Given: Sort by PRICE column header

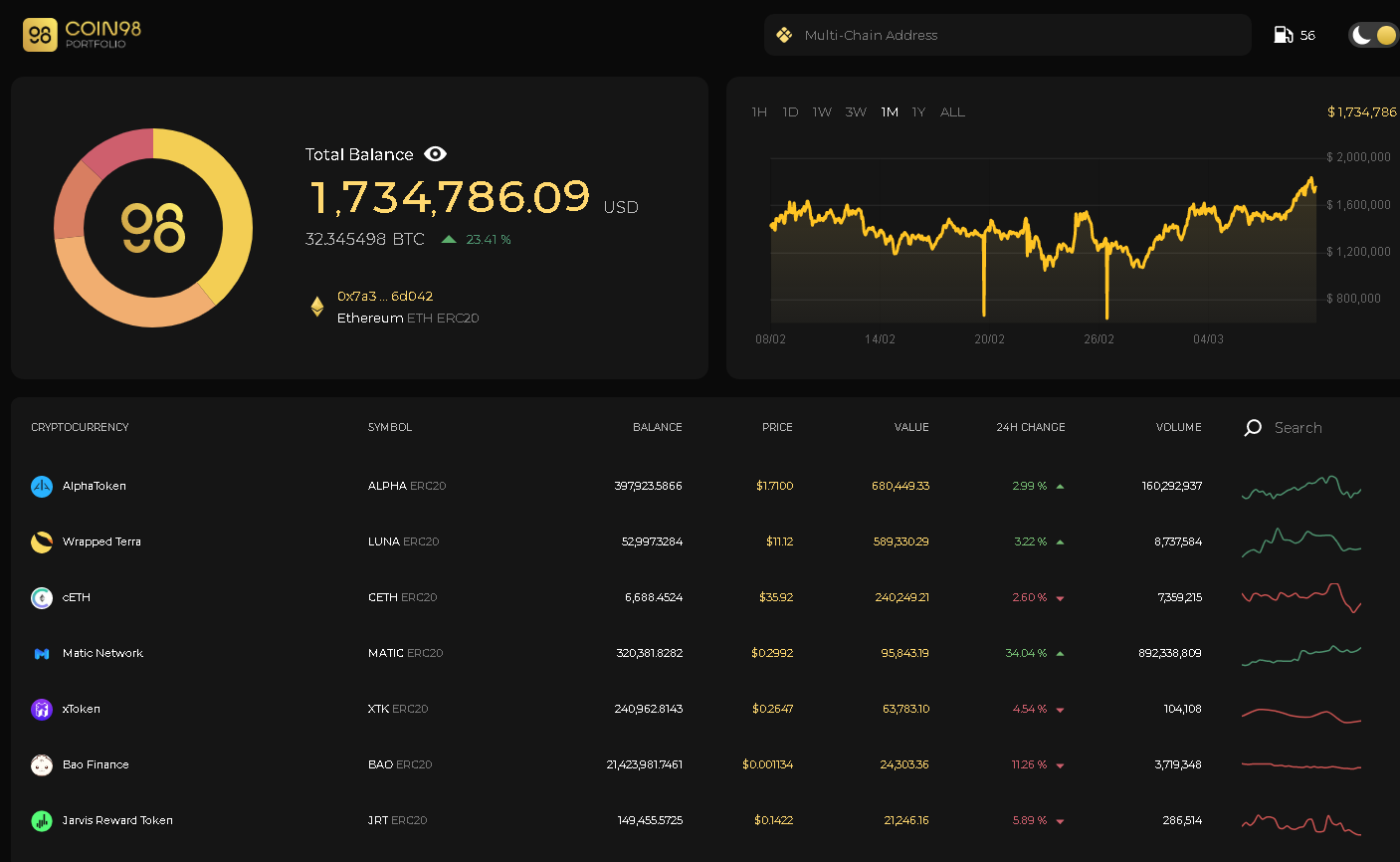Looking at the screenshot, I should pyautogui.click(x=777, y=427).
